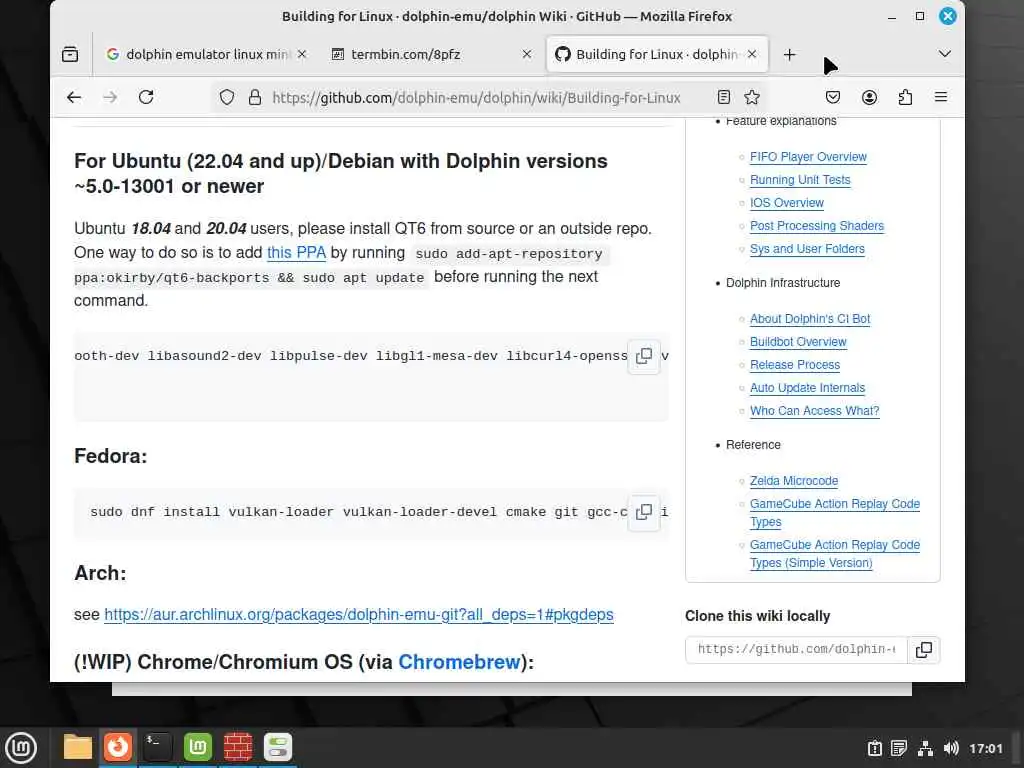Open a new tab with plus button
The image size is (1024, 768).
790,54
